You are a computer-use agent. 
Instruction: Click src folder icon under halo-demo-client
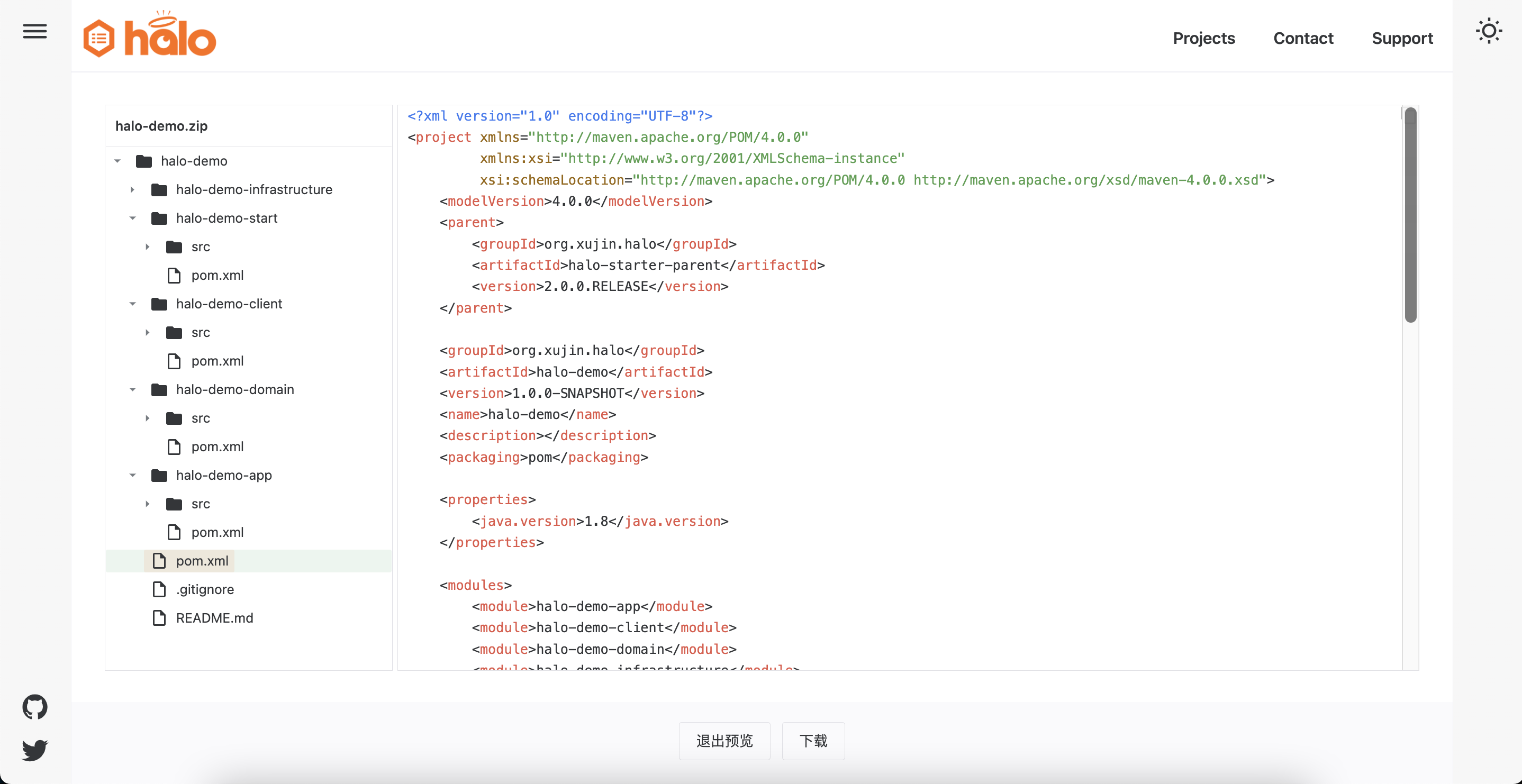(174, 333)
